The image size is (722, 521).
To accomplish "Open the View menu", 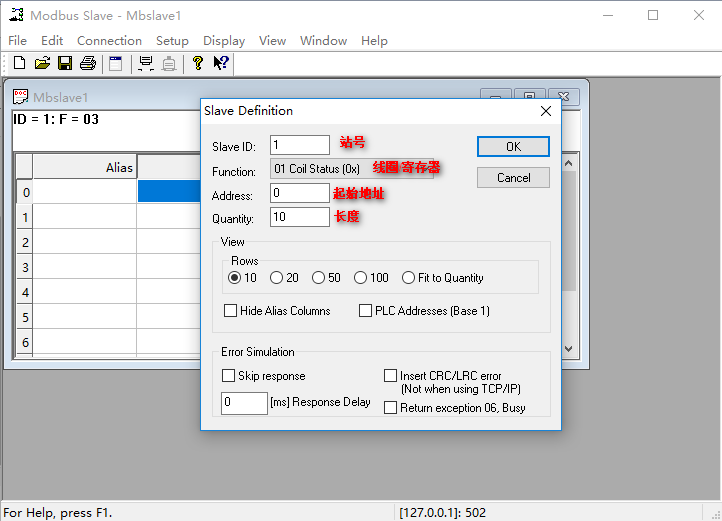I will tap(272, 41).
